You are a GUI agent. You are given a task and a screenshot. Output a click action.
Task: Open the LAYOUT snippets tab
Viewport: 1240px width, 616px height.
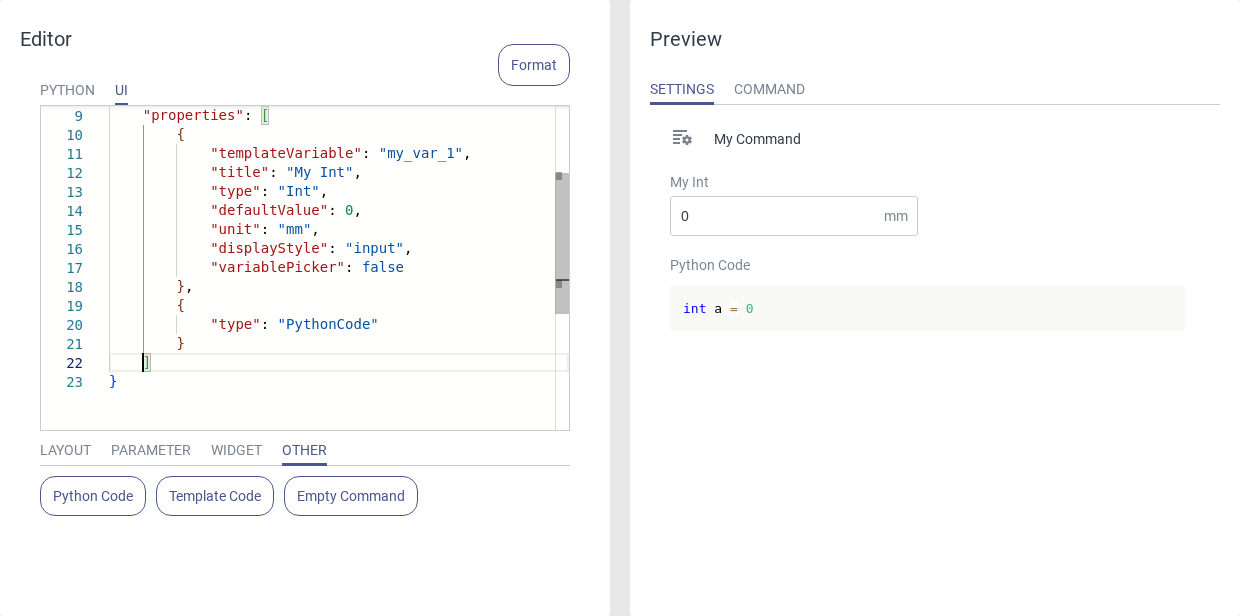click(x=65, y=450)
